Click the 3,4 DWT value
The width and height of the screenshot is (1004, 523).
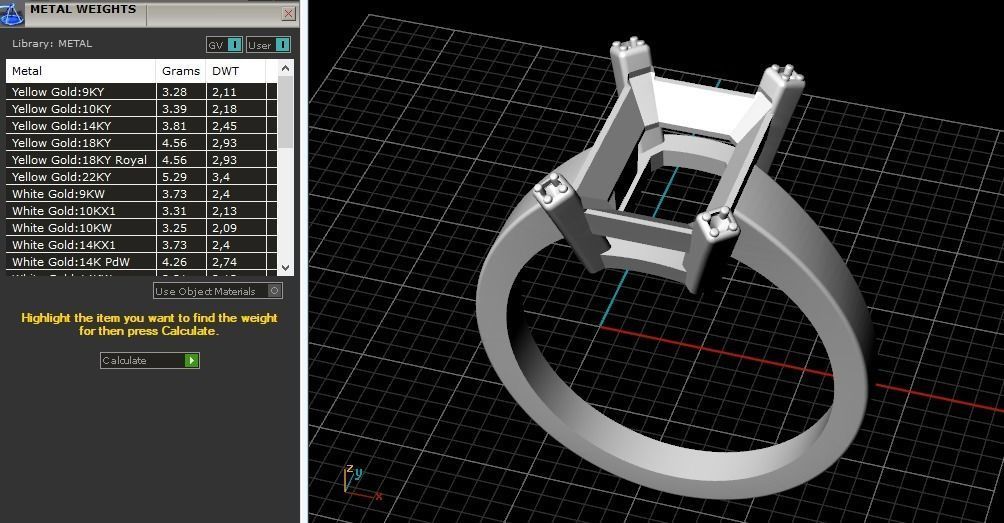[x=221, y=177]
